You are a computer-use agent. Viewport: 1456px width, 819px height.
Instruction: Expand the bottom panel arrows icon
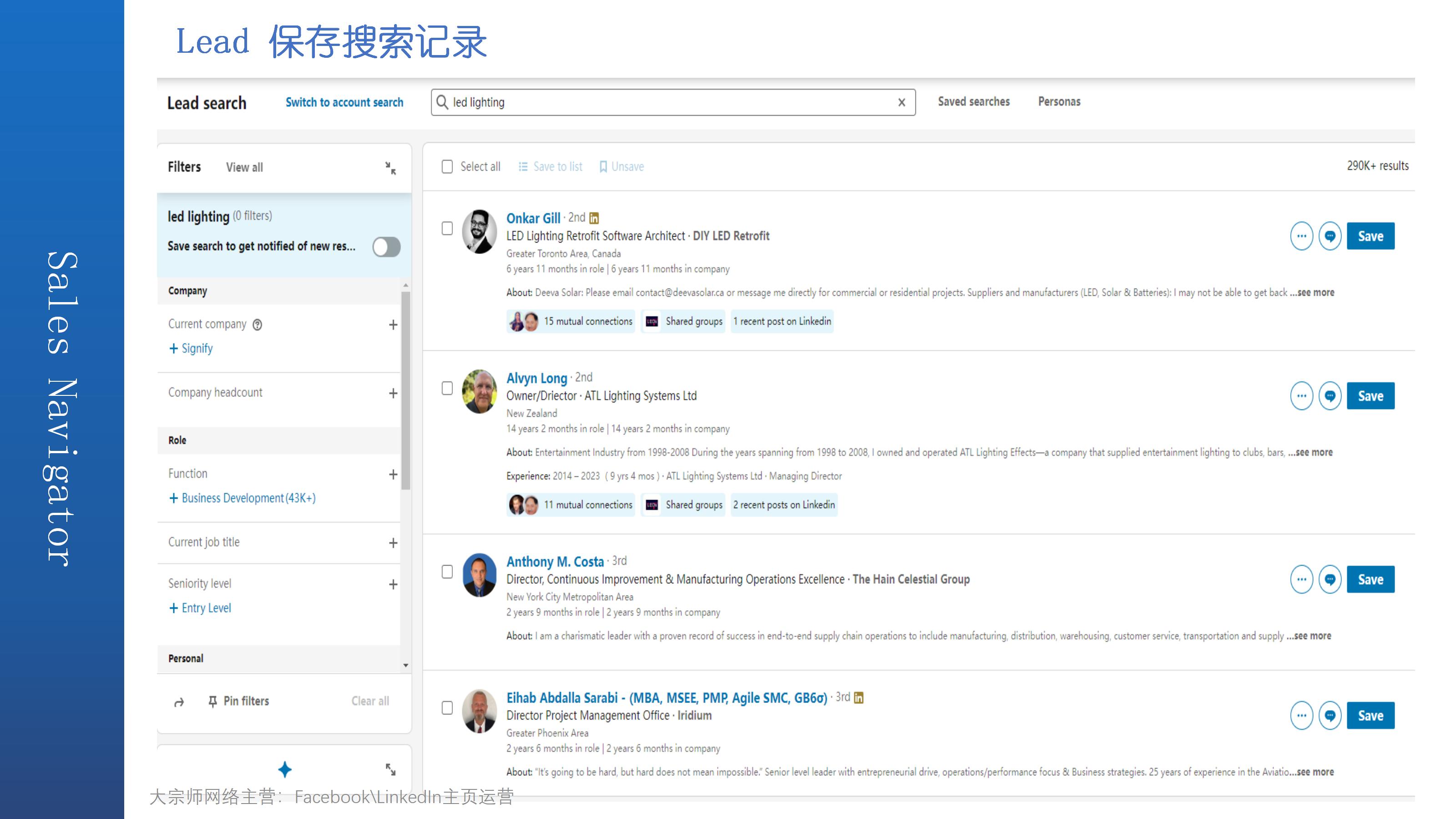pyautogui.click(x=390, y=769)
